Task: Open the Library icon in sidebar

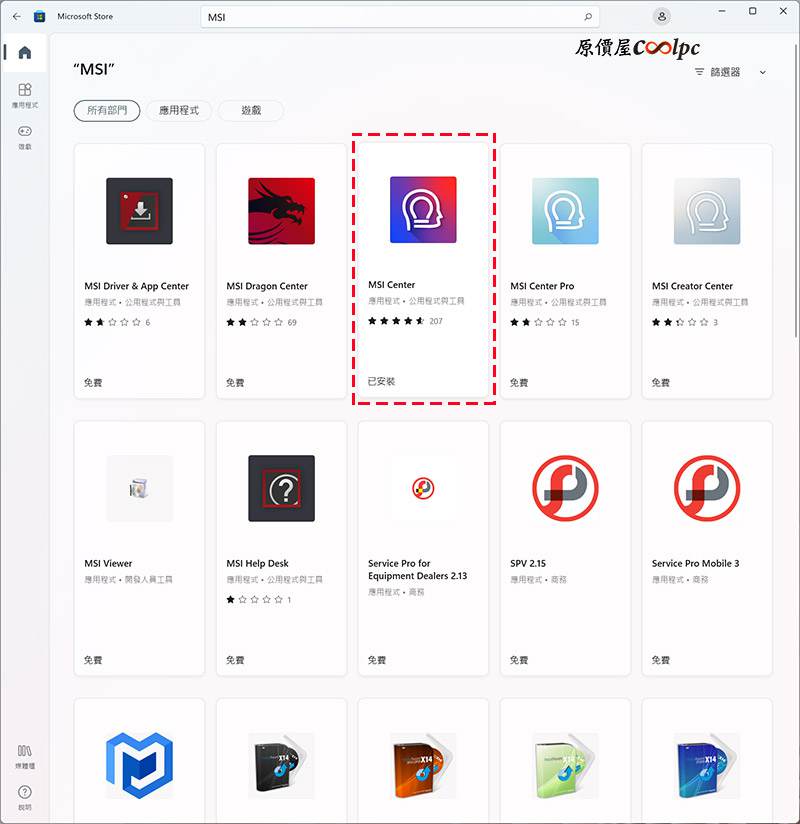Action: coord(24,756)
